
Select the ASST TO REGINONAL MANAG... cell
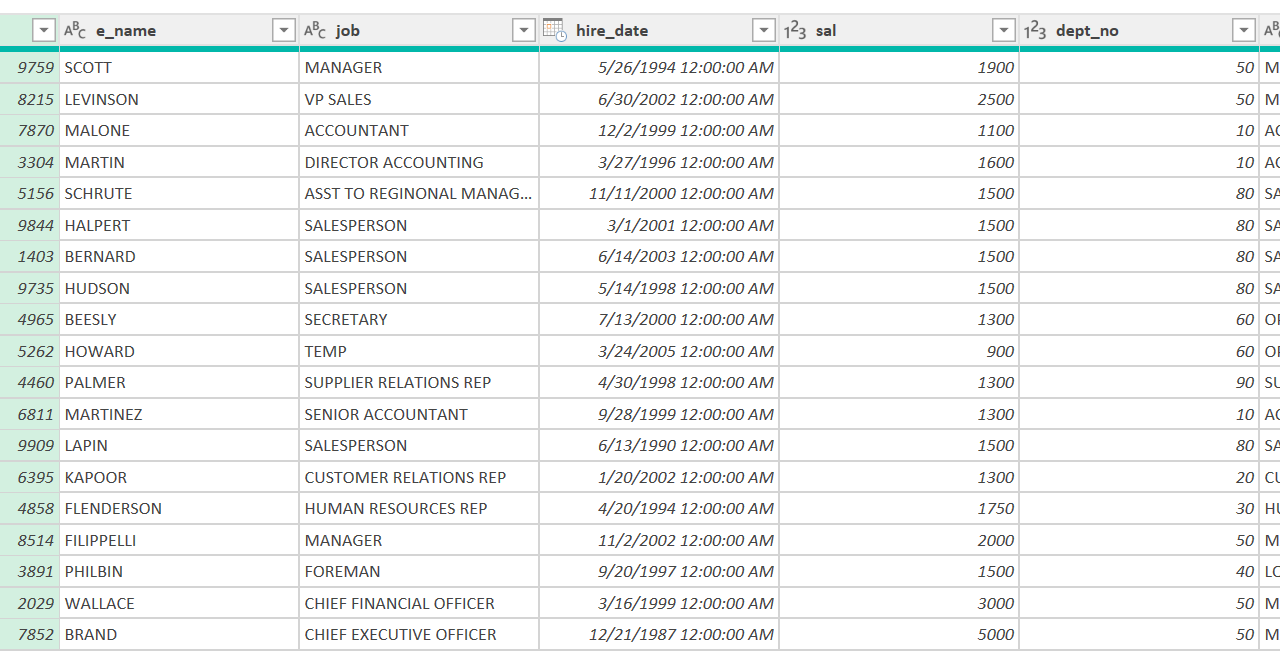[419, 194]
